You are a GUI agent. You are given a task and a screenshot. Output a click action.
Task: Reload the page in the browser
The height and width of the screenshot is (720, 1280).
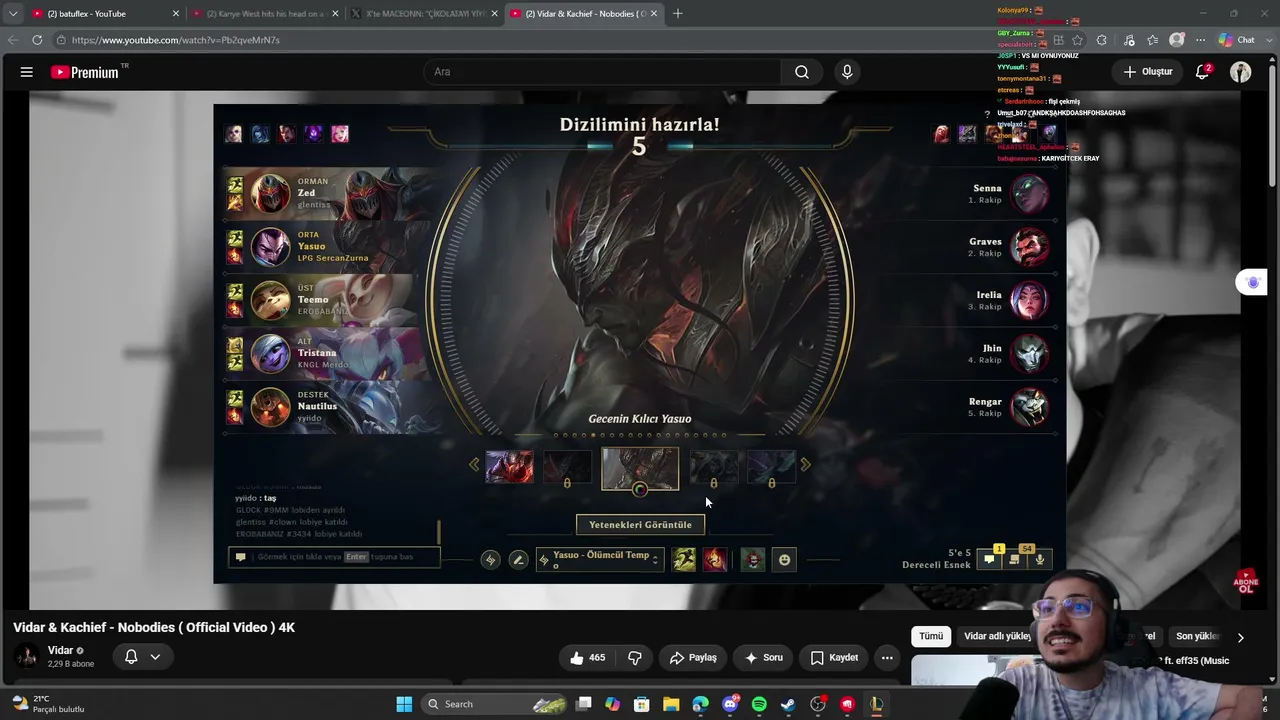point(37,40)
